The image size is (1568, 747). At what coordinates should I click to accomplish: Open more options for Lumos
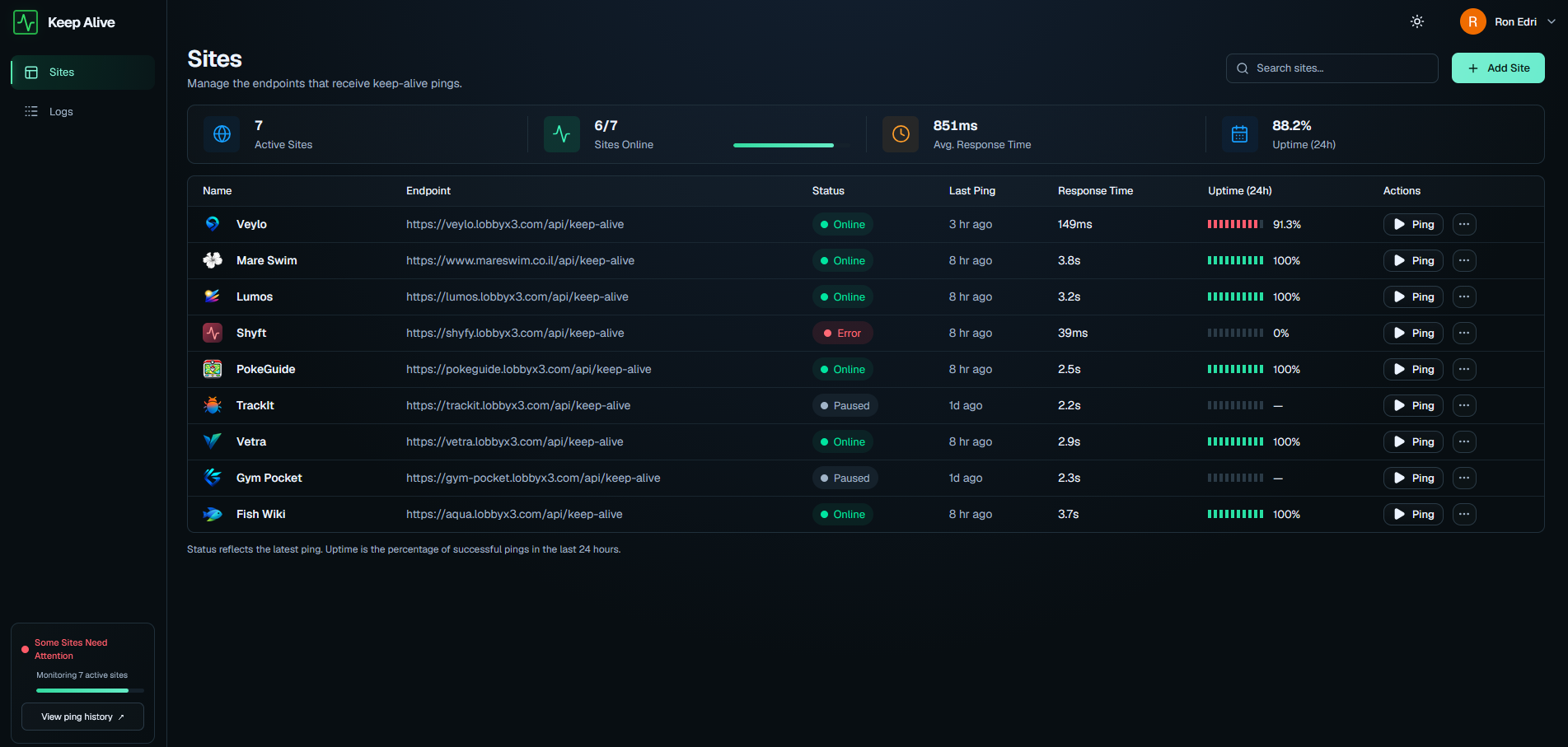[1464, 296]
